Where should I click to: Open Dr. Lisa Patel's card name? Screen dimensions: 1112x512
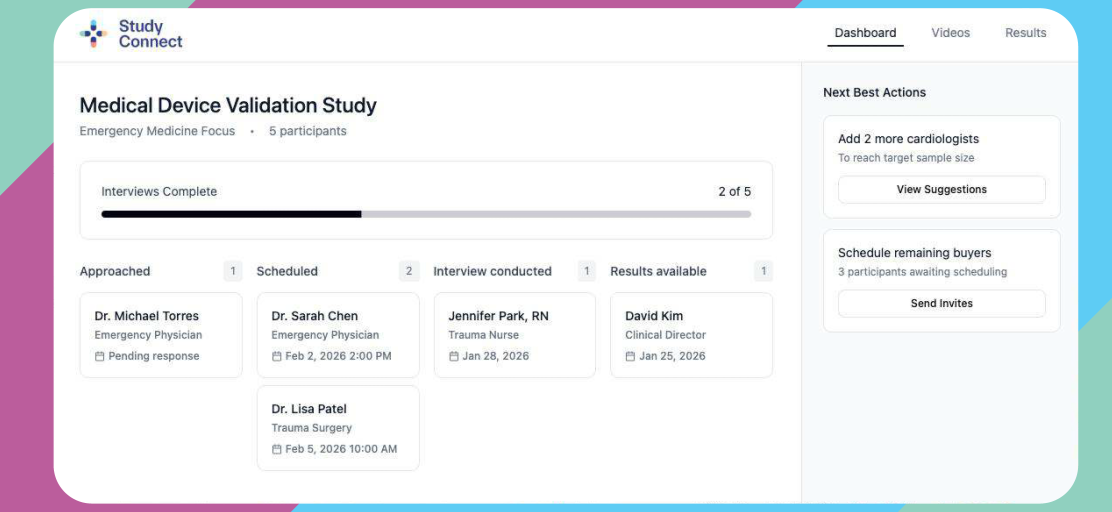click(x=309, y=409)
